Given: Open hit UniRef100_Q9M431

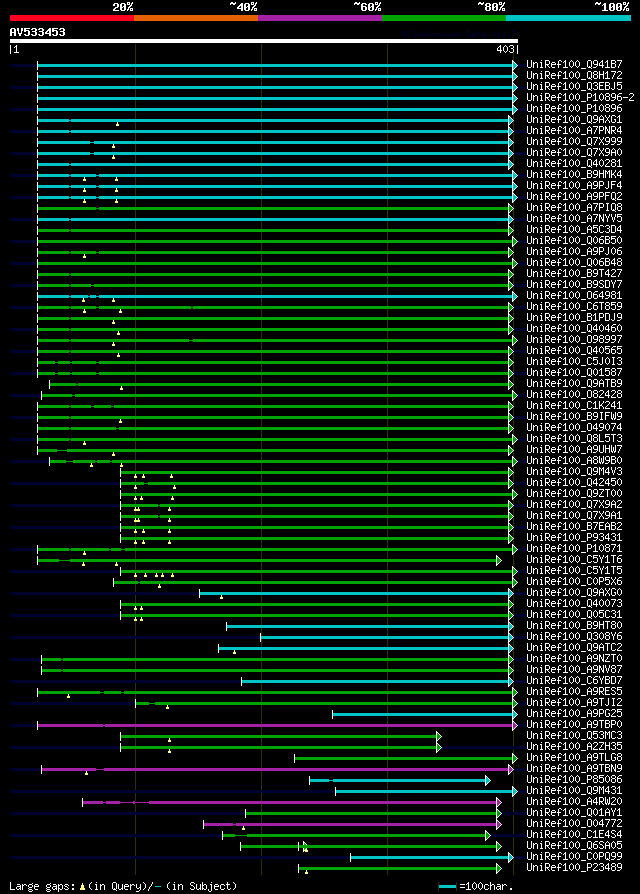Looking at the screenshot, I should coord(574,791).
